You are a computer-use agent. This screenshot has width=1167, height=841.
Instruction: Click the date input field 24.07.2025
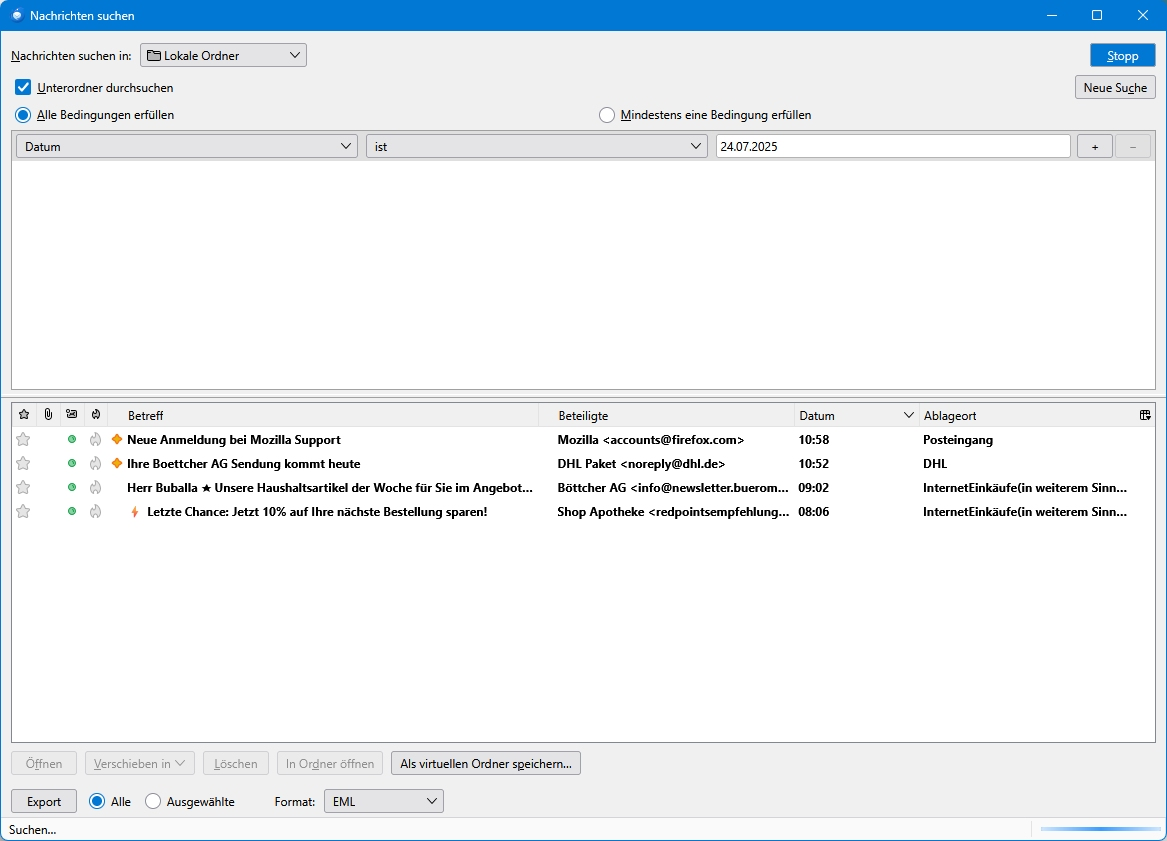892,146
